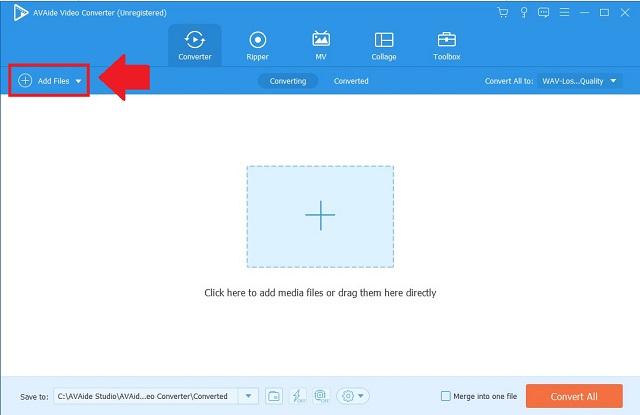Open the shopping cart purchase icon
Viewport: 640px width, 415px height.
click(x=502, y=13)
